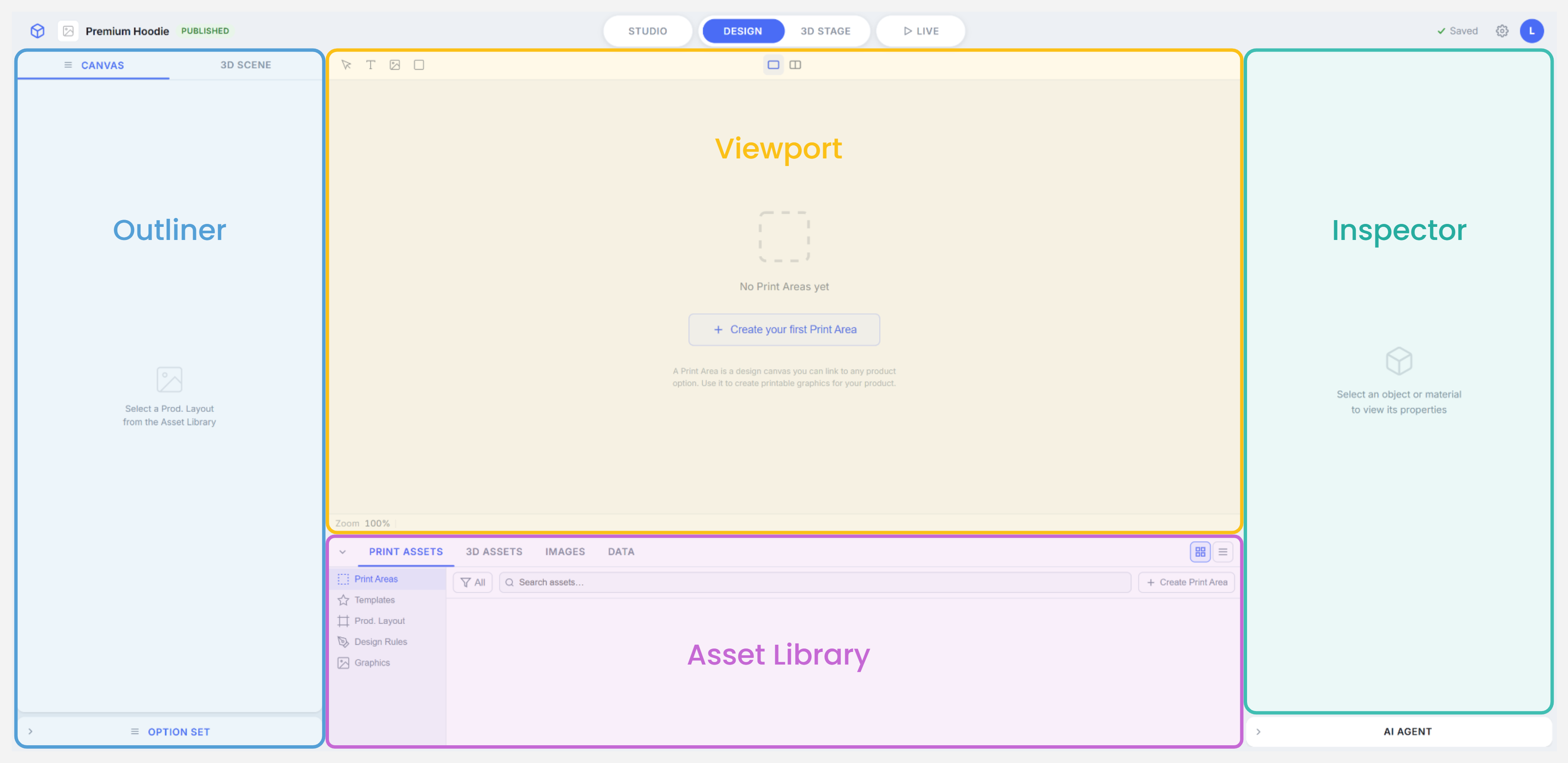Select Templates category

[388, 600]
